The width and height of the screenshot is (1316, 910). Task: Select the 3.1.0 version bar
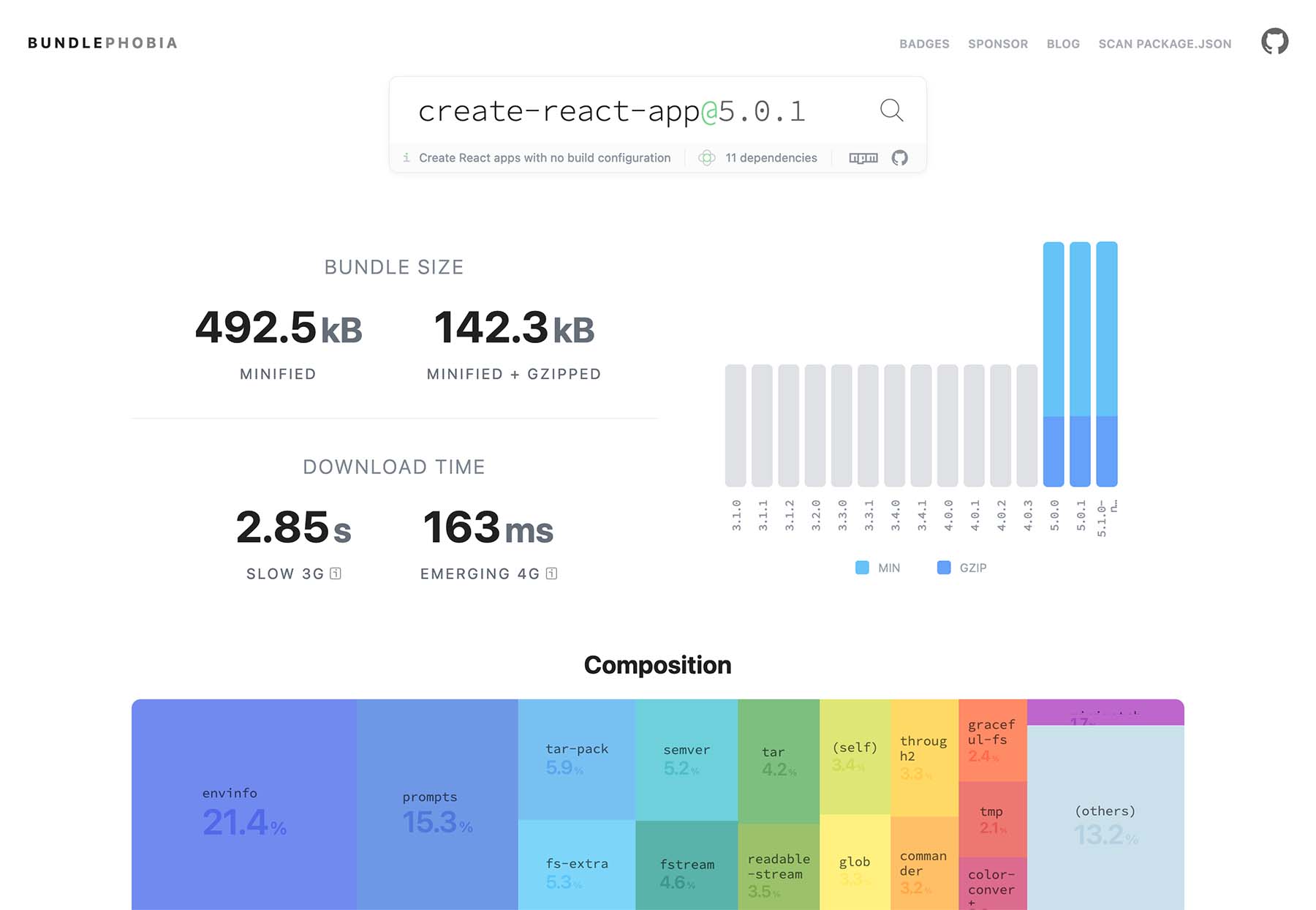click(735, 426)
